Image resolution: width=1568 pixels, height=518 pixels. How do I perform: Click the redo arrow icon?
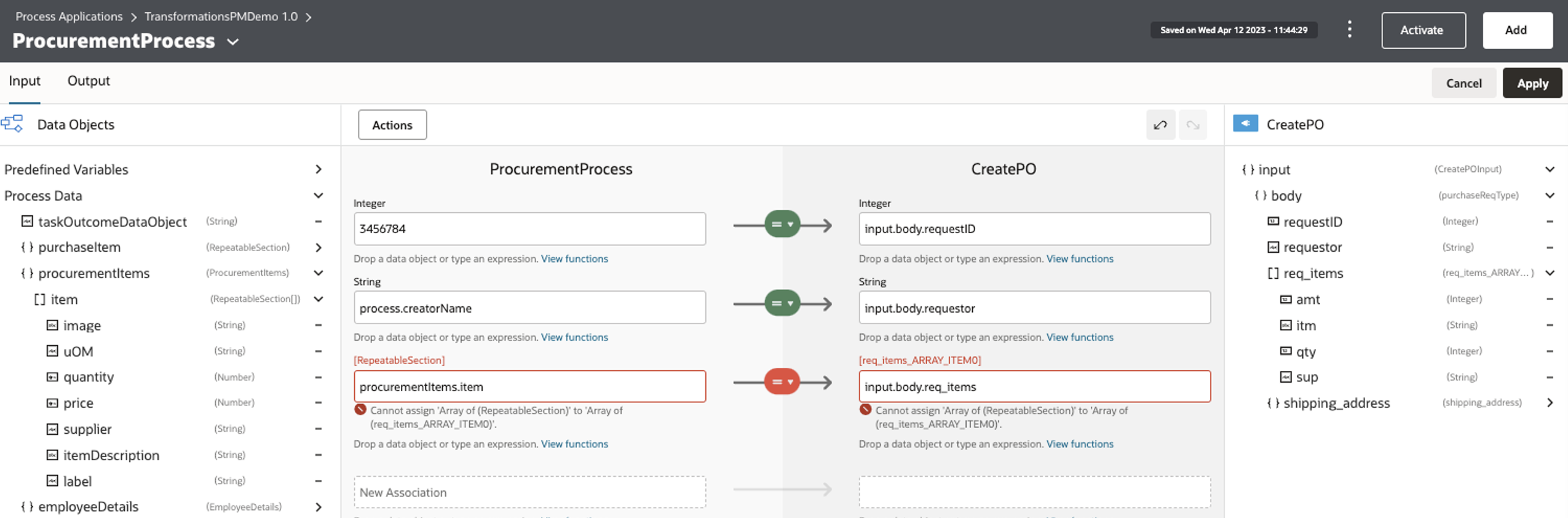(x=1193, y=125)
